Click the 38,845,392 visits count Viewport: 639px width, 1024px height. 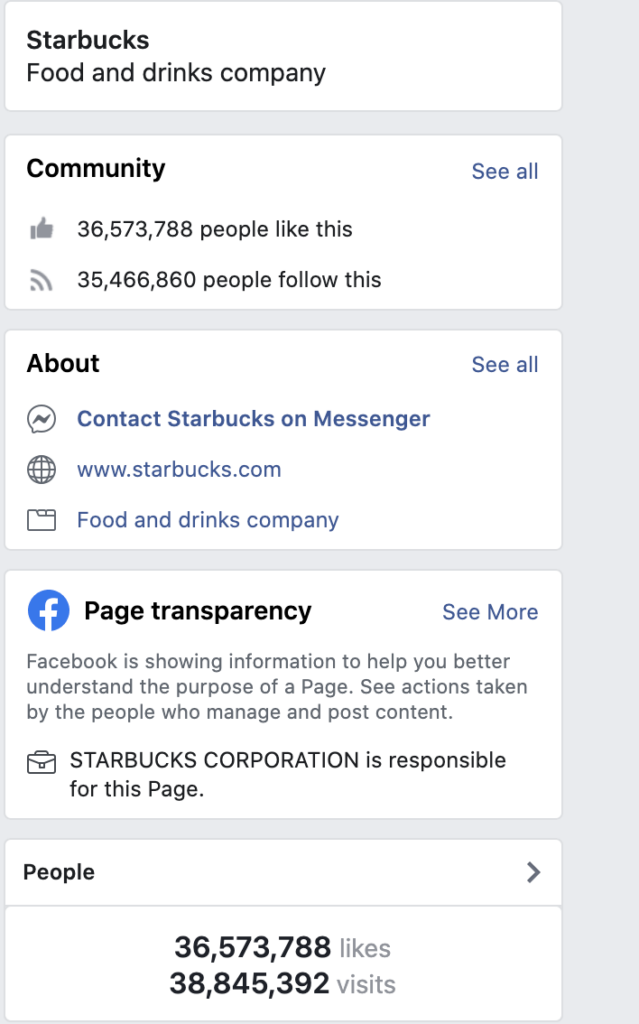pyautogui.click(x=283, y=984)
